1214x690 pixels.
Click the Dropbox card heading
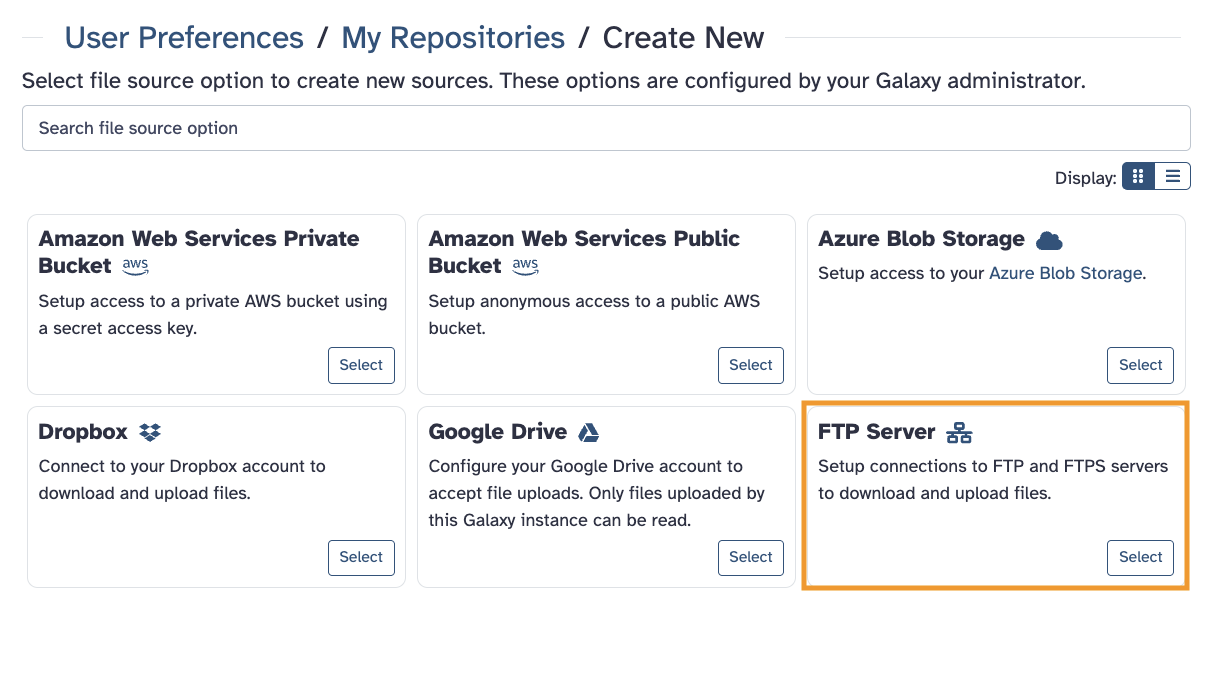point(83,432)
